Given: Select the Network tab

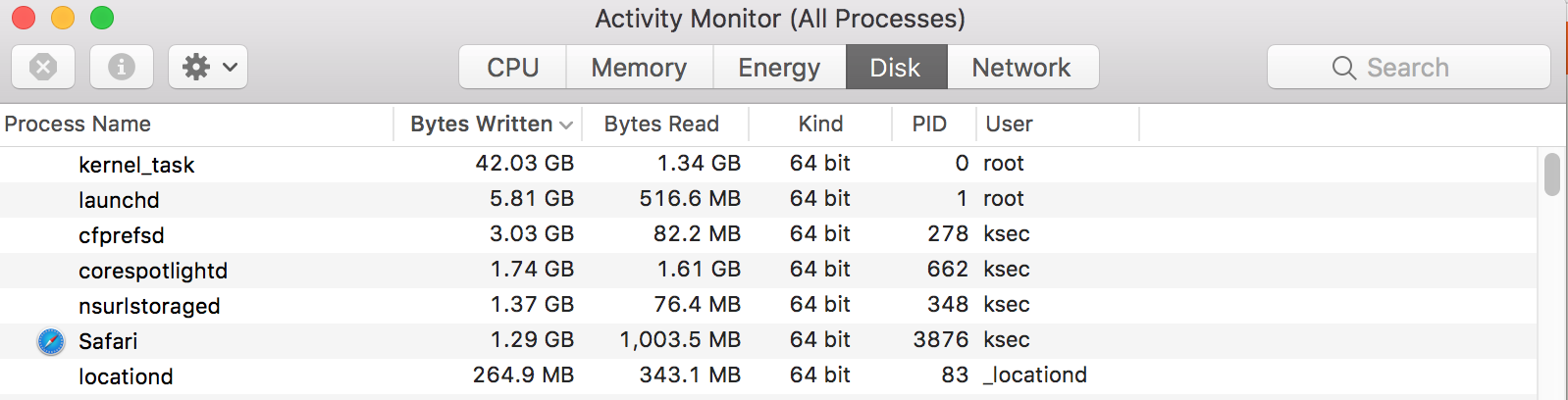Looking at the screenshot, I should point(1021,67).
